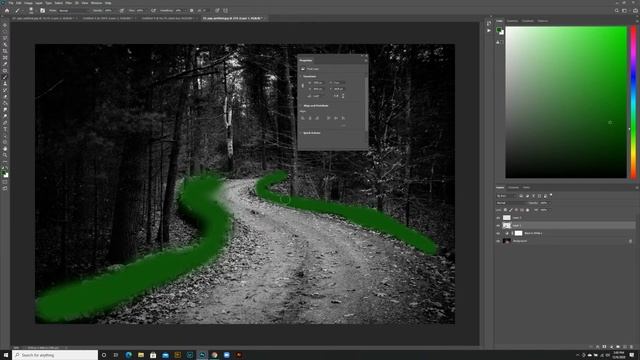The width and height of the screenshot is (640, 360).
Task: Toggle lock all padlock in Layers panel
Action: [x=527, y=210]
